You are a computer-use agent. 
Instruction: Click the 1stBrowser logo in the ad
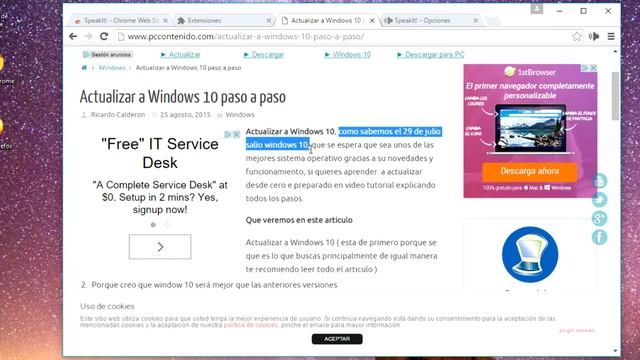click(x=530, y=72)
